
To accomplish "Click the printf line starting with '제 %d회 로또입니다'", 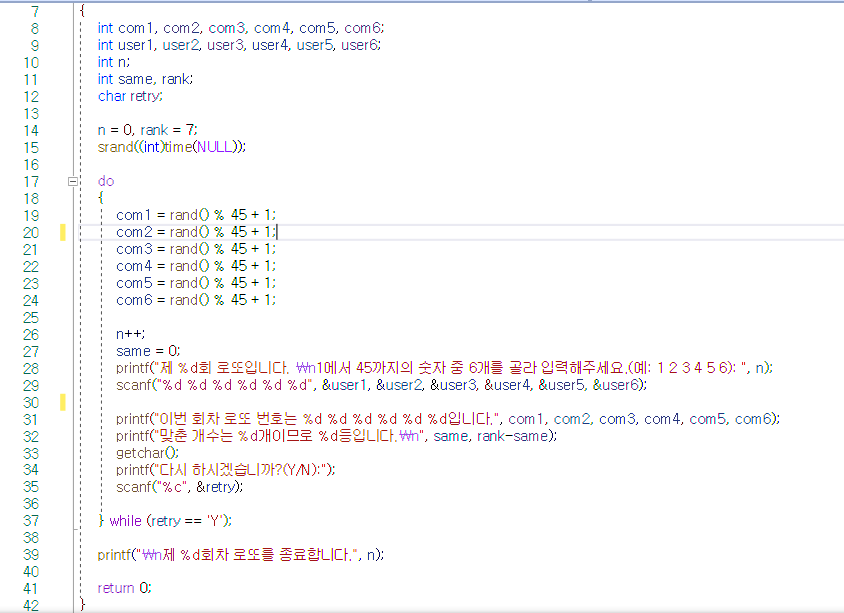I will (x=445, y=368).
